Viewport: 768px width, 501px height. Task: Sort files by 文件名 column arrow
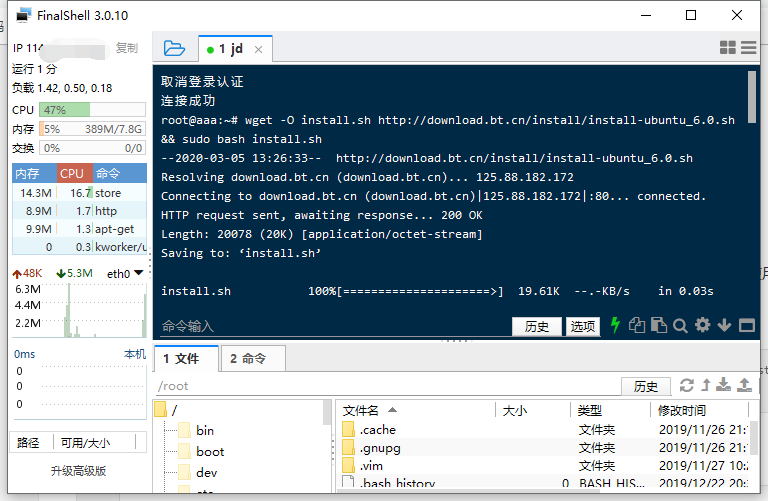pos(392,410)
